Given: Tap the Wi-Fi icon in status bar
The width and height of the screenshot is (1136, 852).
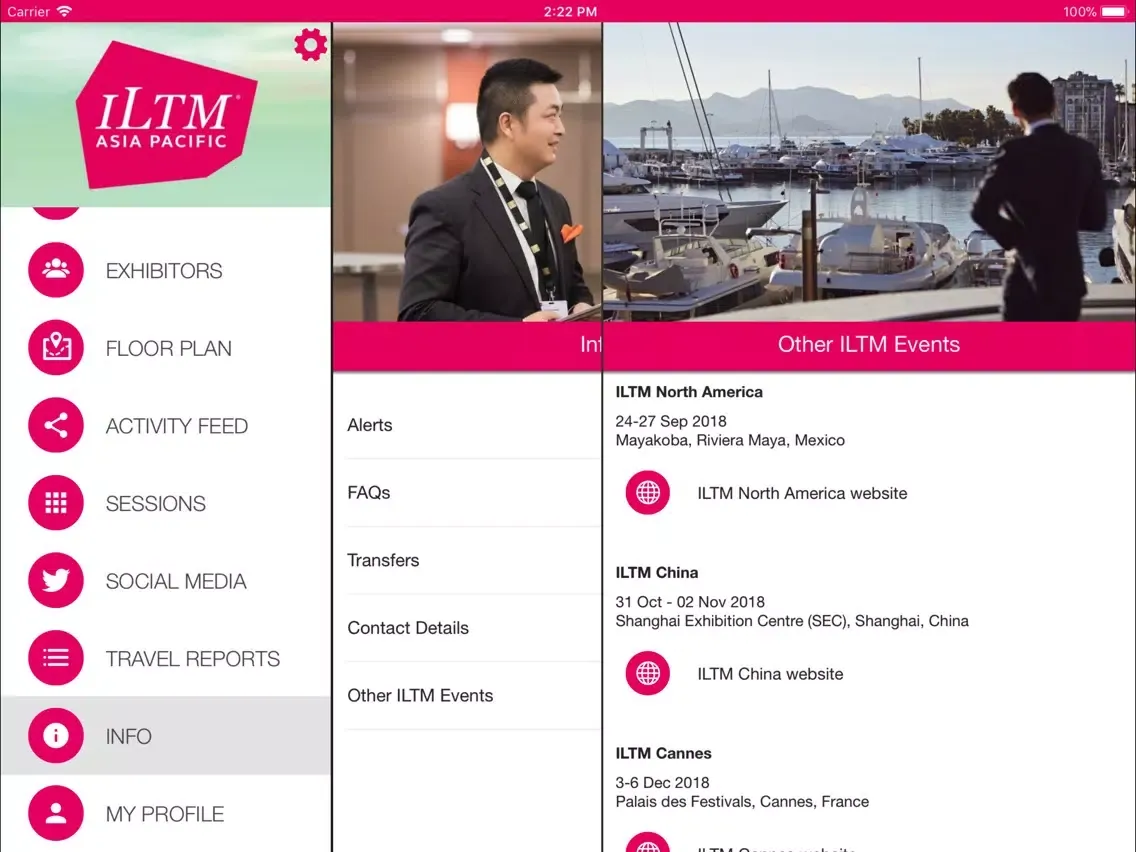Looking at the screenshot, I should 64,11.
